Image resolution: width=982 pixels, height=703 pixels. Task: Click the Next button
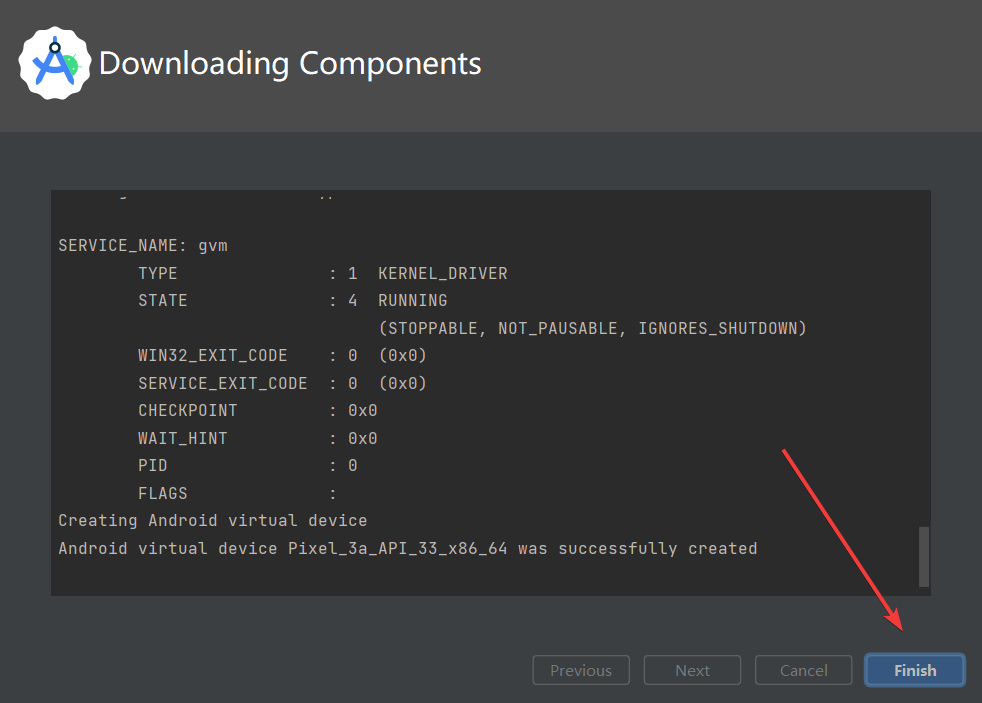pos(692,670)
